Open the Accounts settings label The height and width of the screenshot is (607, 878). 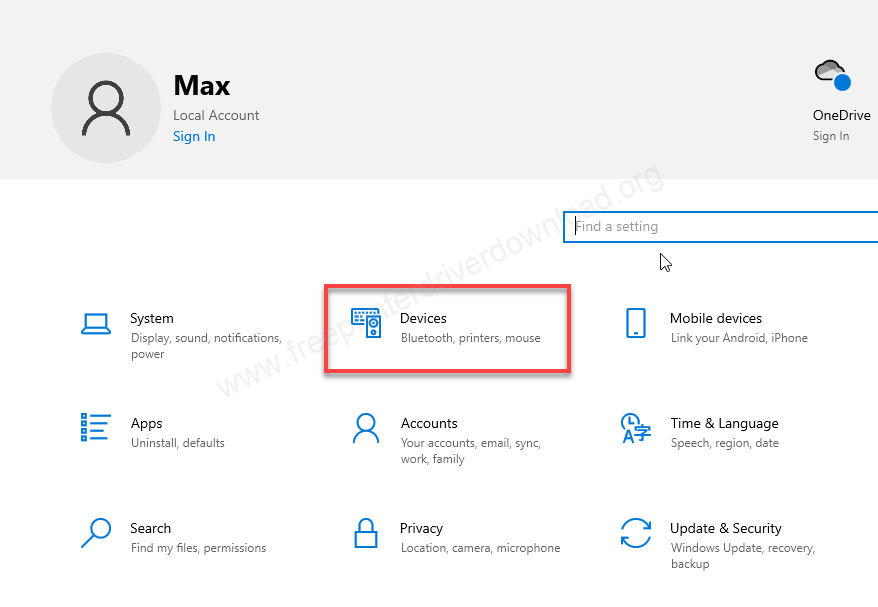pos(429,424)
